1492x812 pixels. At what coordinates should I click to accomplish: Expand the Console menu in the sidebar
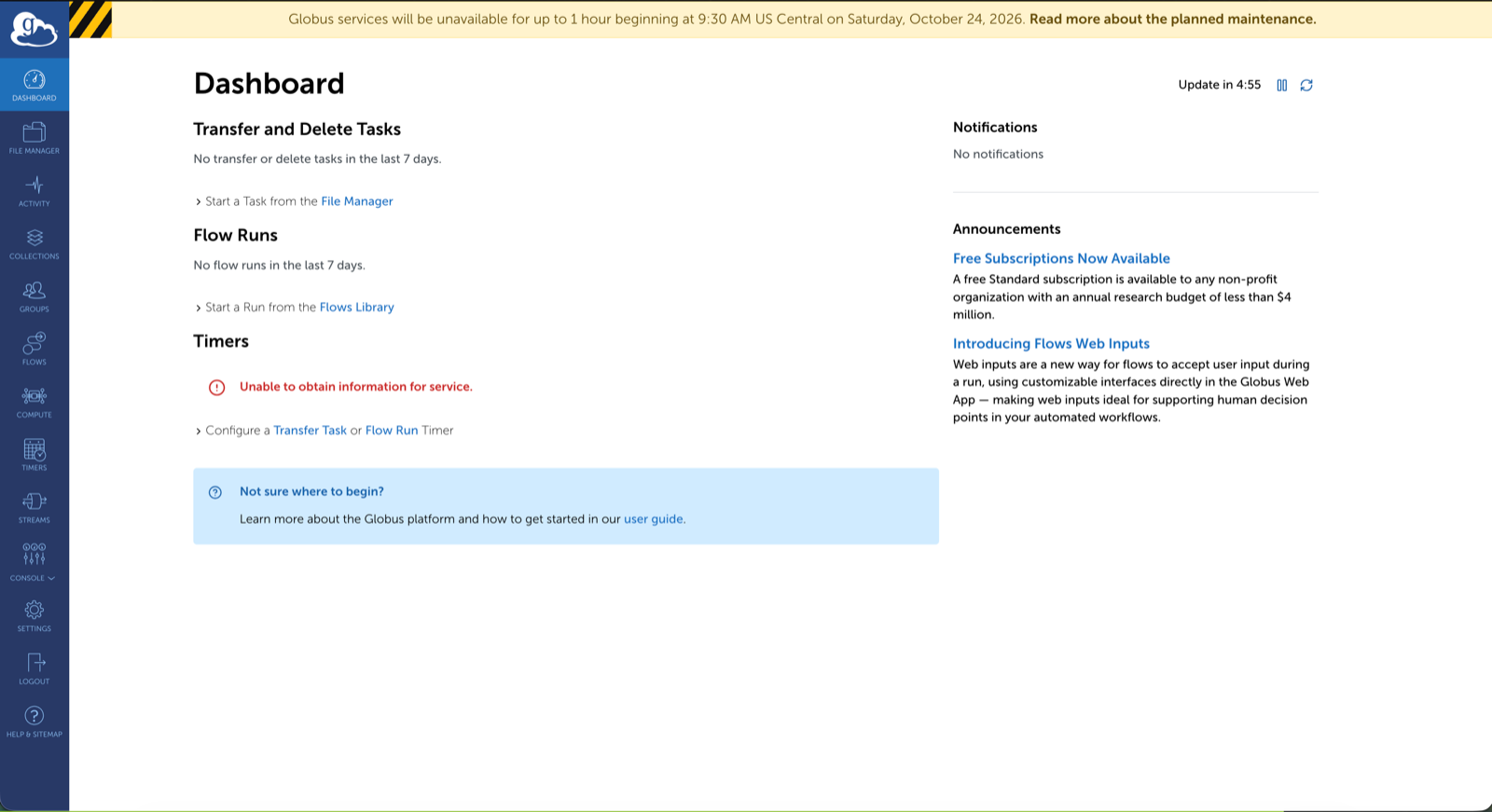(x=35, y=562)
